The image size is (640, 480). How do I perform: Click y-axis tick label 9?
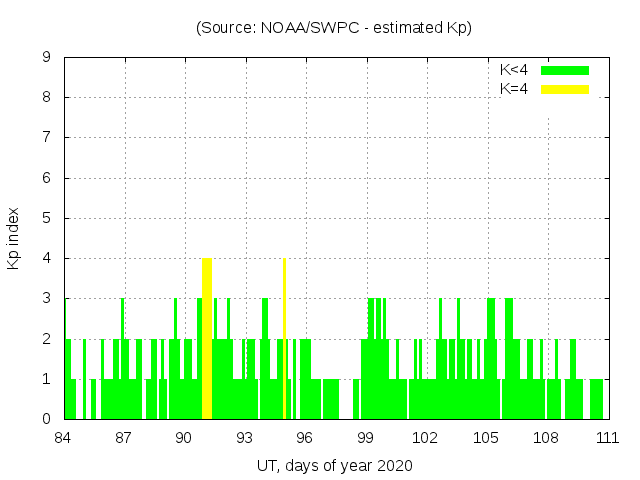[46, 58]
